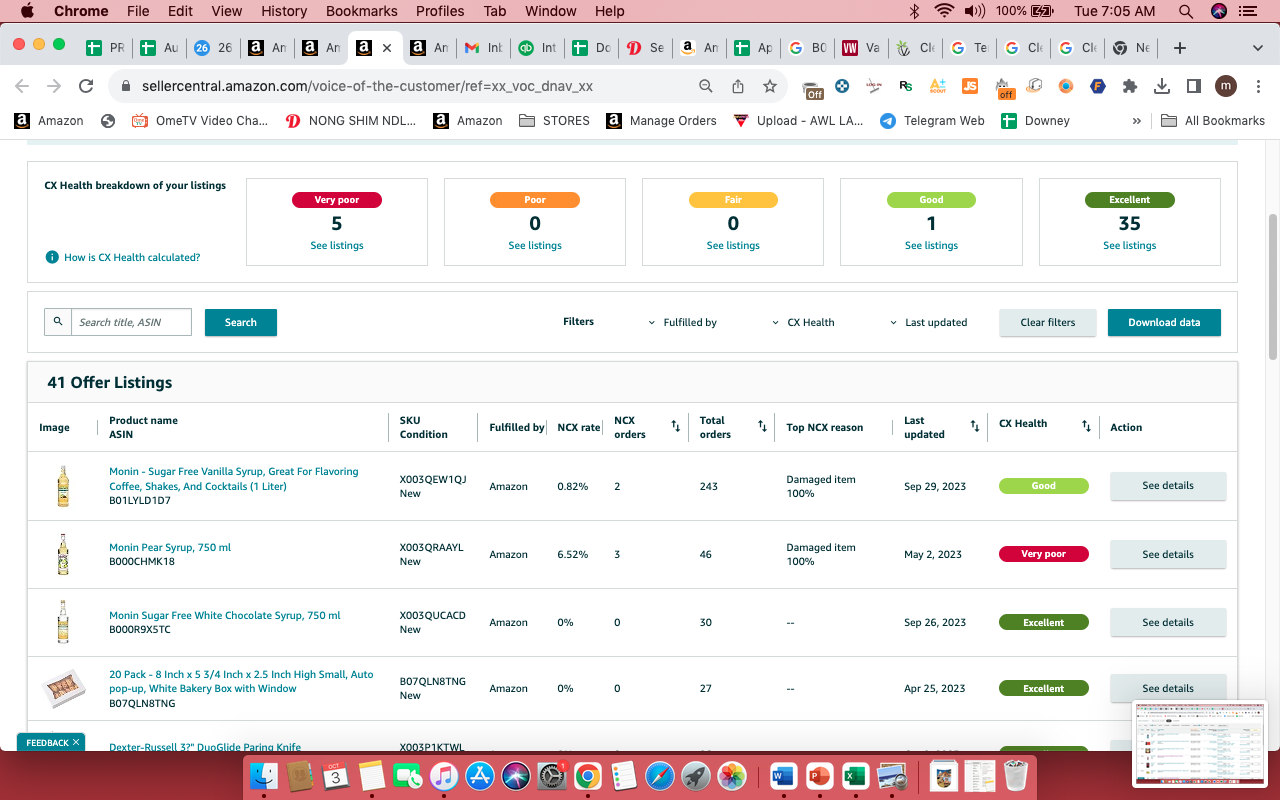
Task: Open the Chrome share icon in address bar
Action: click(738, 86)
